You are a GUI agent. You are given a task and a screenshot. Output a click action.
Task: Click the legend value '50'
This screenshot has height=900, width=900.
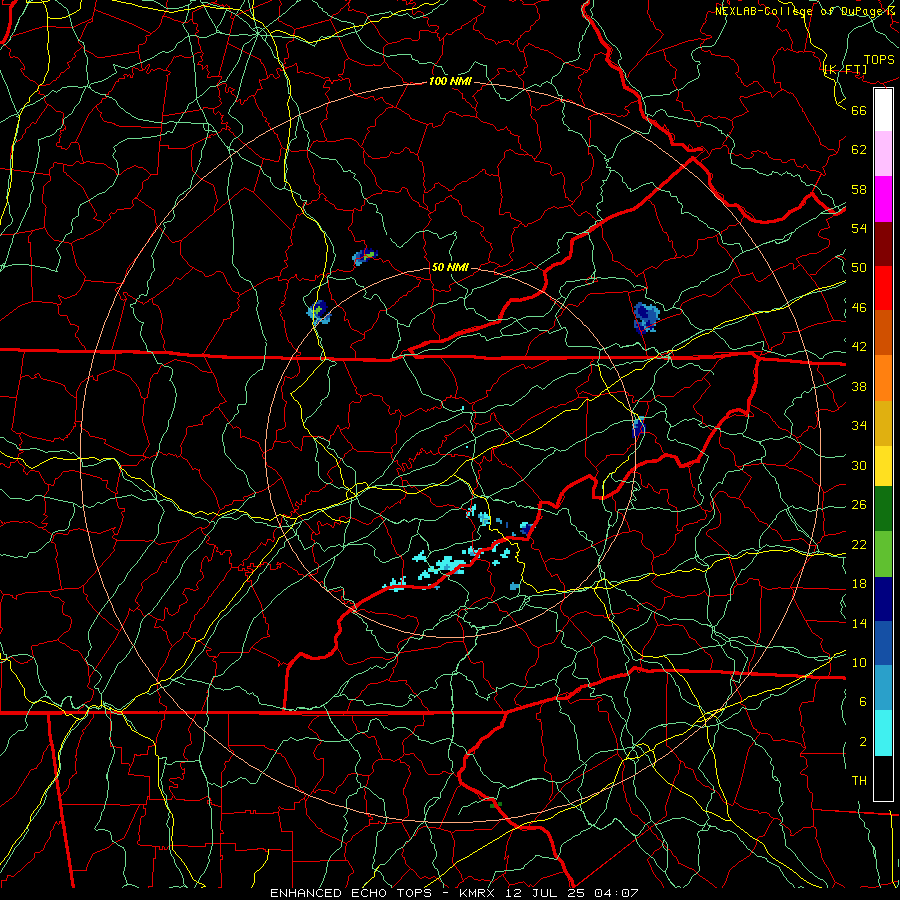[859, 268]
